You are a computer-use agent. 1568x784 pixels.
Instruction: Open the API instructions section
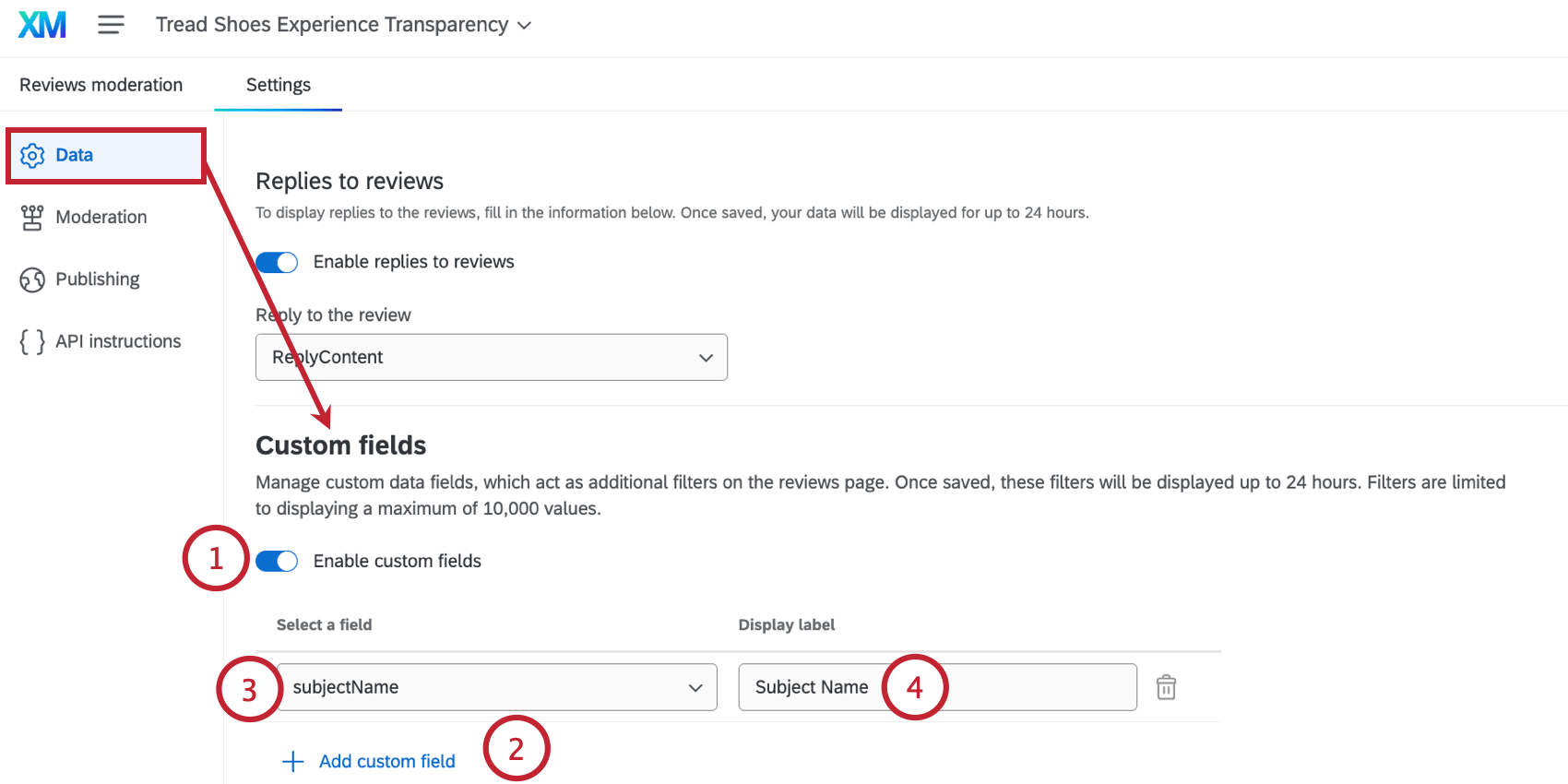pyautogui.click(x=118, y=341)
